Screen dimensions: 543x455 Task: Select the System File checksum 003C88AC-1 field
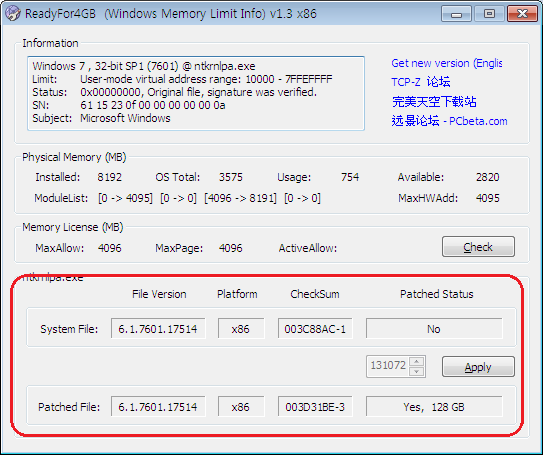[x=315, y=328]
